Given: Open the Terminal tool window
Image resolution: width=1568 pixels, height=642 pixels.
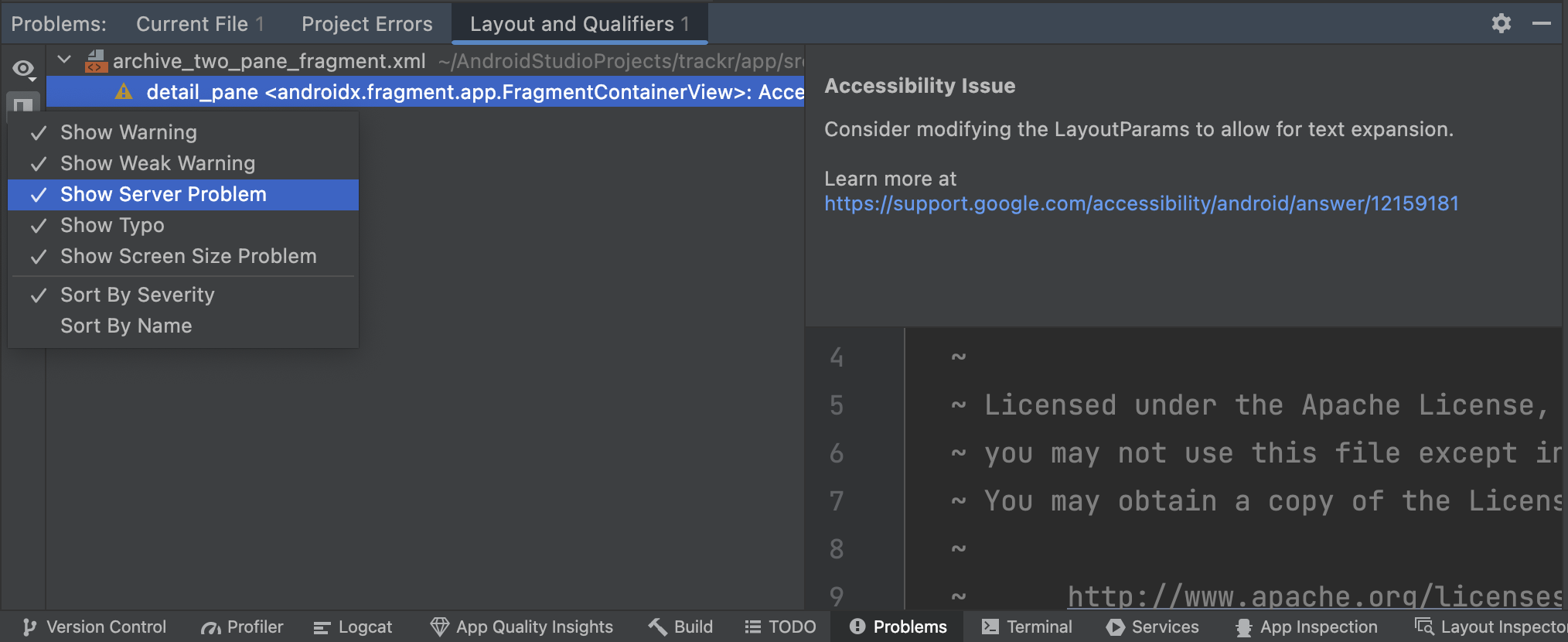Looking at the screenshot, I should [1027, 627].
